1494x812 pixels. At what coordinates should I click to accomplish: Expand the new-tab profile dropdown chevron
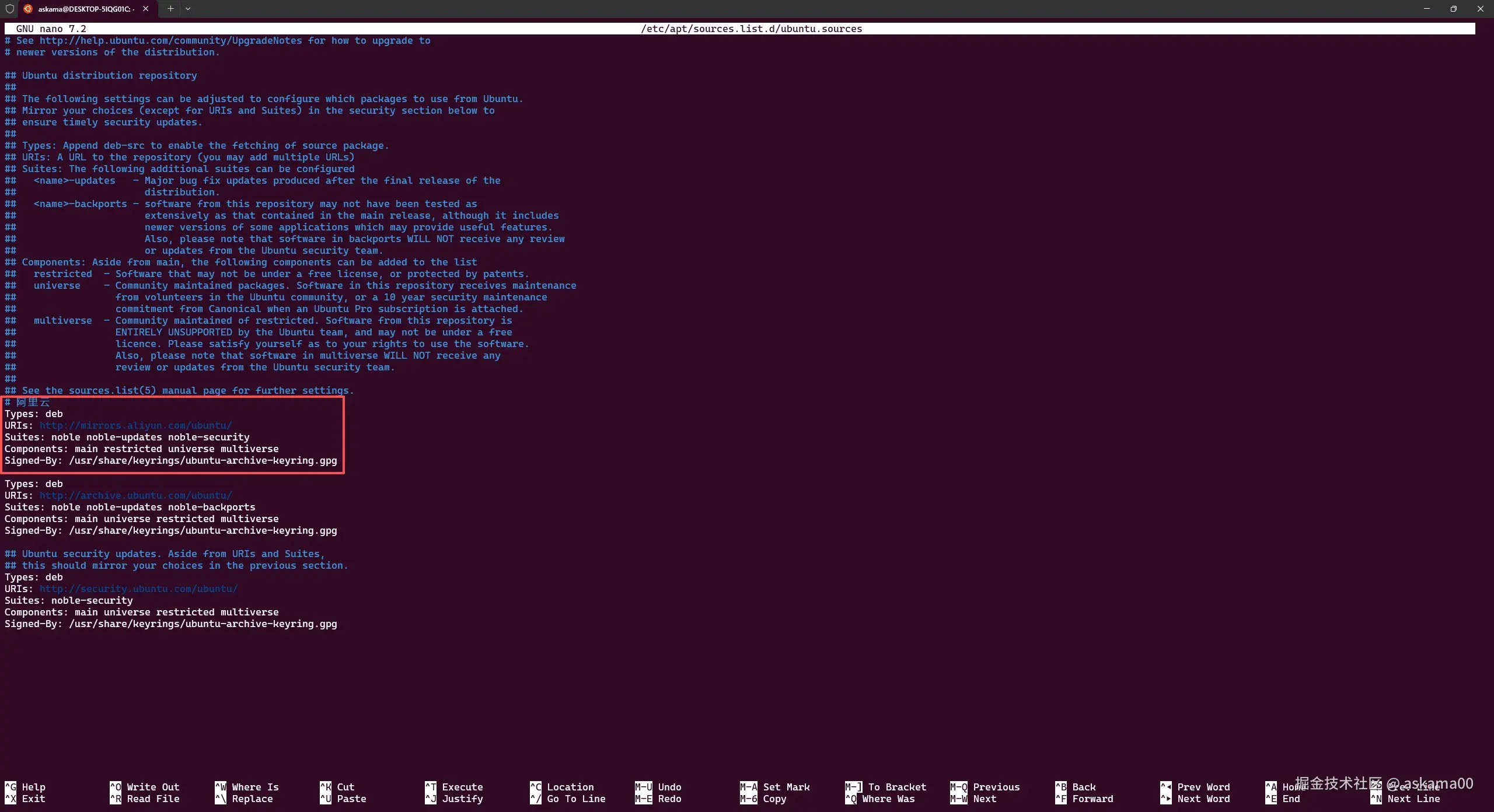[x=188, y=9]
